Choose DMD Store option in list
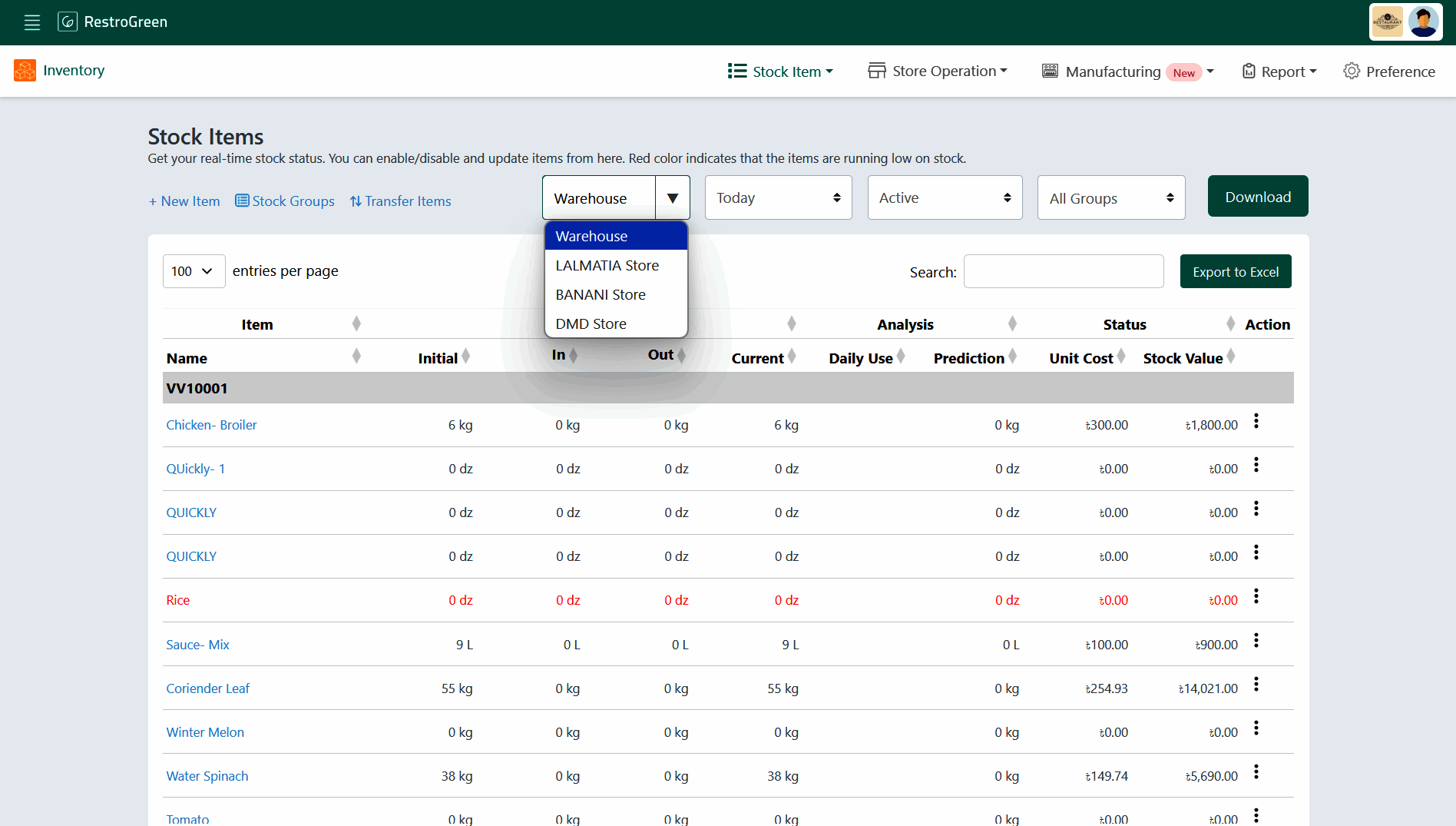The width and height of the screenshot is (1456, 826). tap(591, 323)
